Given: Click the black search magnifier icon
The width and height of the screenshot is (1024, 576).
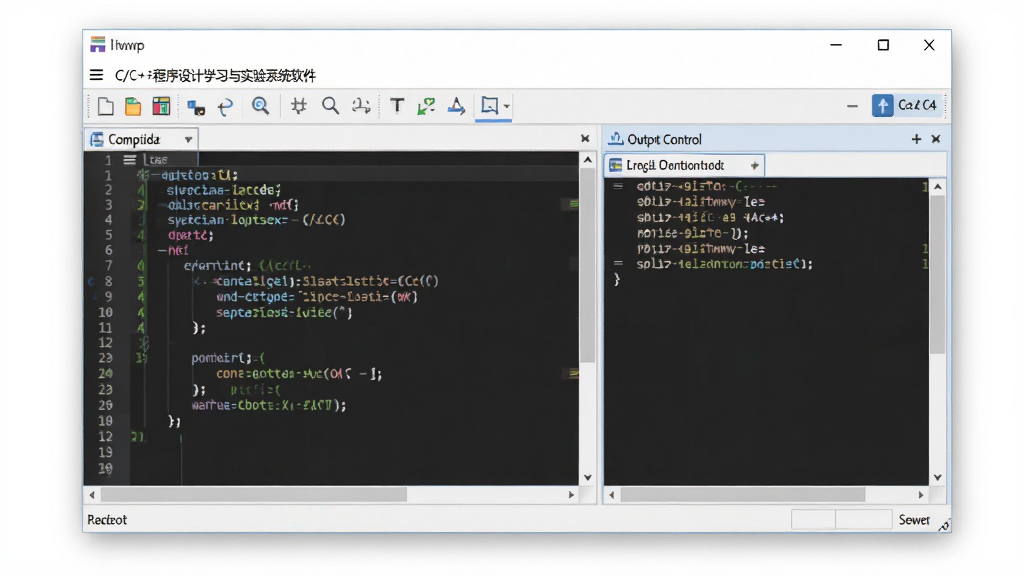Looking at the screenshot, I should coord(330,106).
